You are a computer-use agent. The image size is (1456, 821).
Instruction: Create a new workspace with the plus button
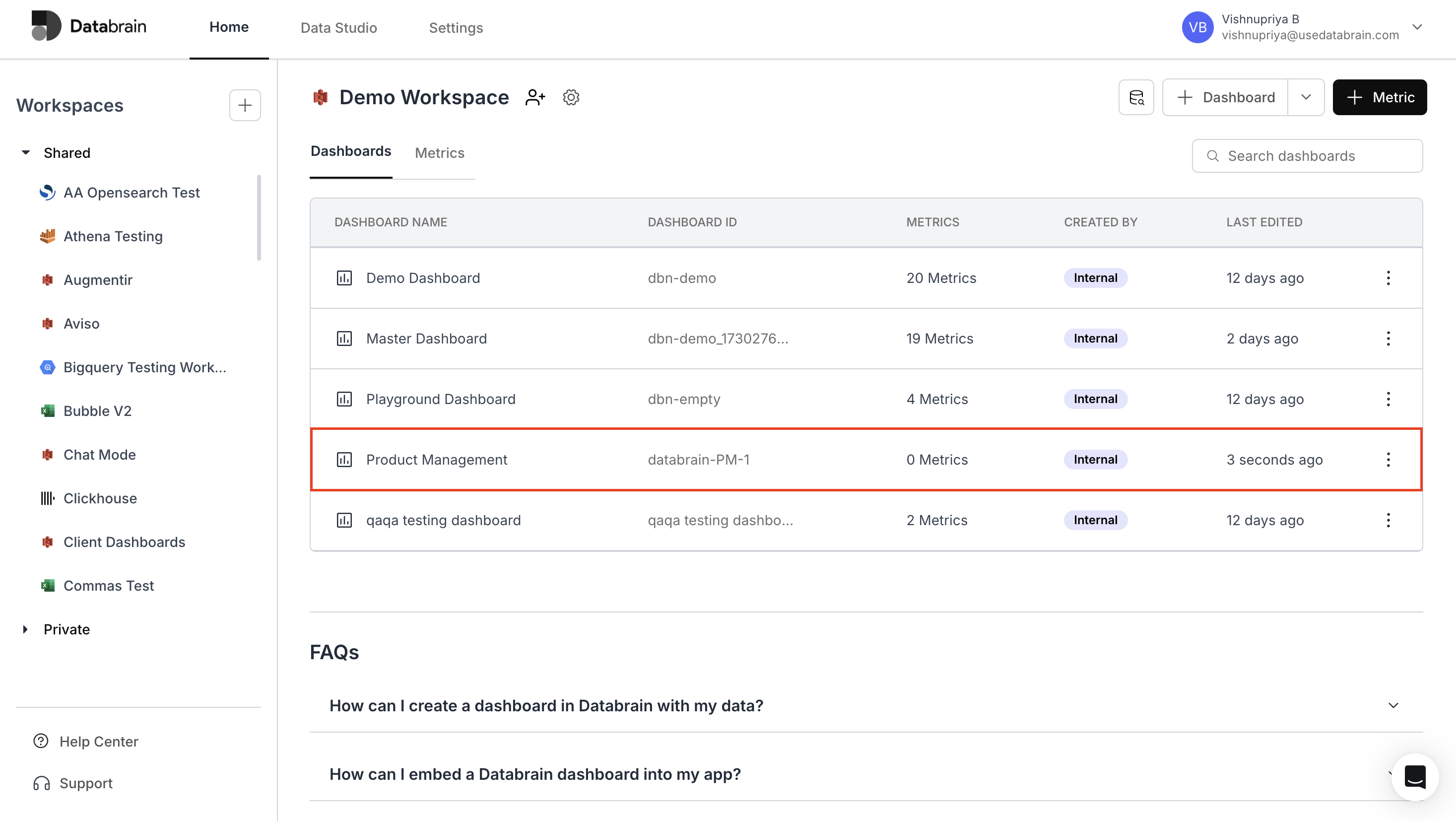[245, 105]
